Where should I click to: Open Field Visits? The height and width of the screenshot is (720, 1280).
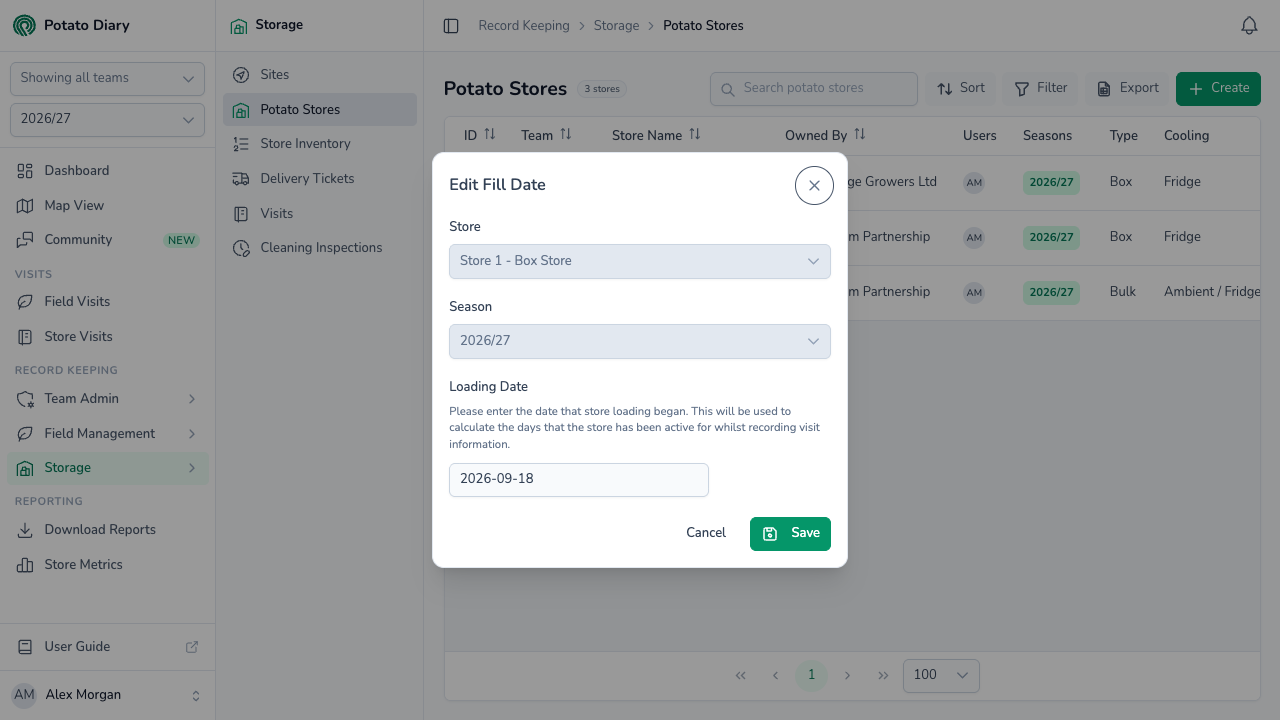click(108, 302)
